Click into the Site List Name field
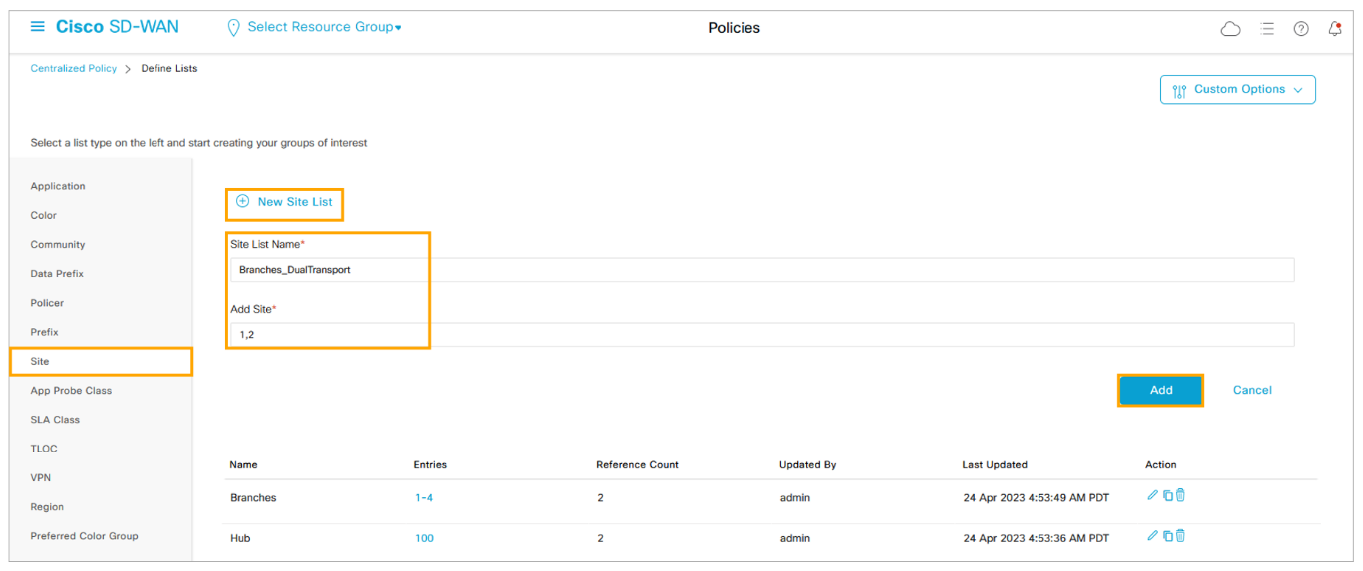The width and height of the screenshot is (1363, 571). [x=760, y=270]
